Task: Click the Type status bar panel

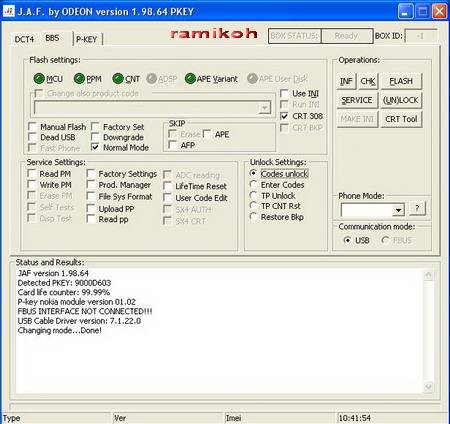Action: click(x=57, y=418)
